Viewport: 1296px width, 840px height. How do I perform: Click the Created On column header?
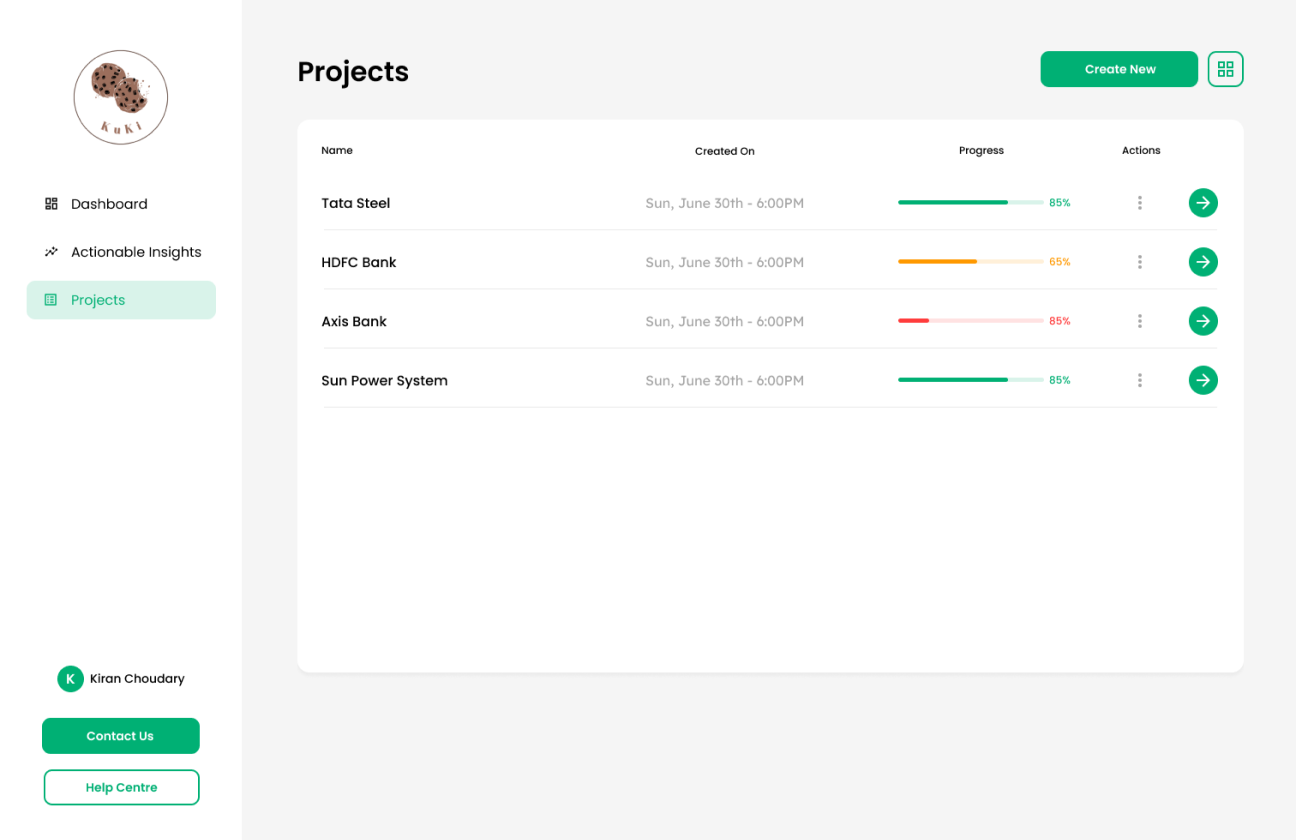pos(725,151)
